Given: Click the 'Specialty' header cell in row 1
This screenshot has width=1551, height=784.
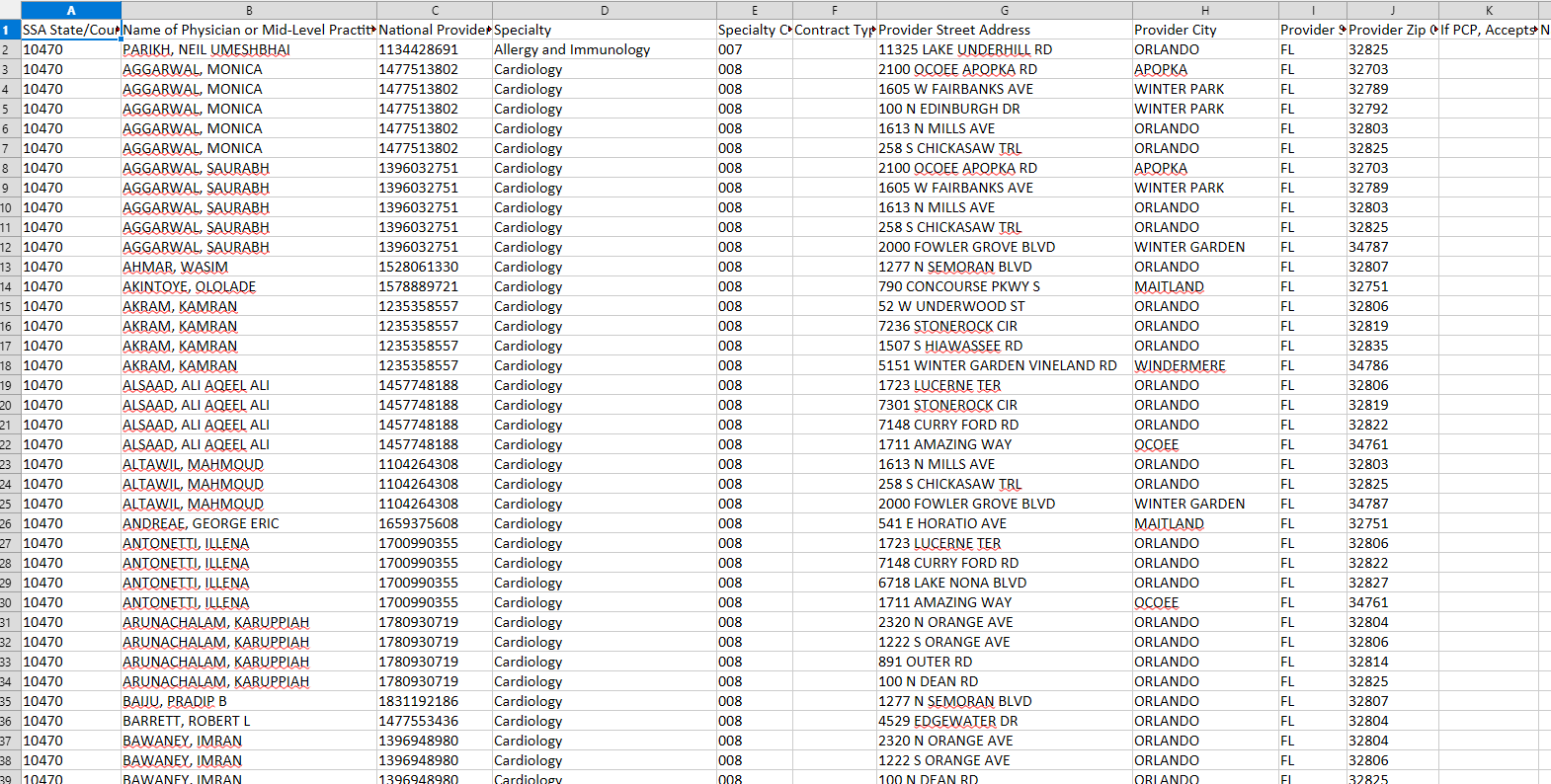Looking at the screenshot, I should (605, 30).
